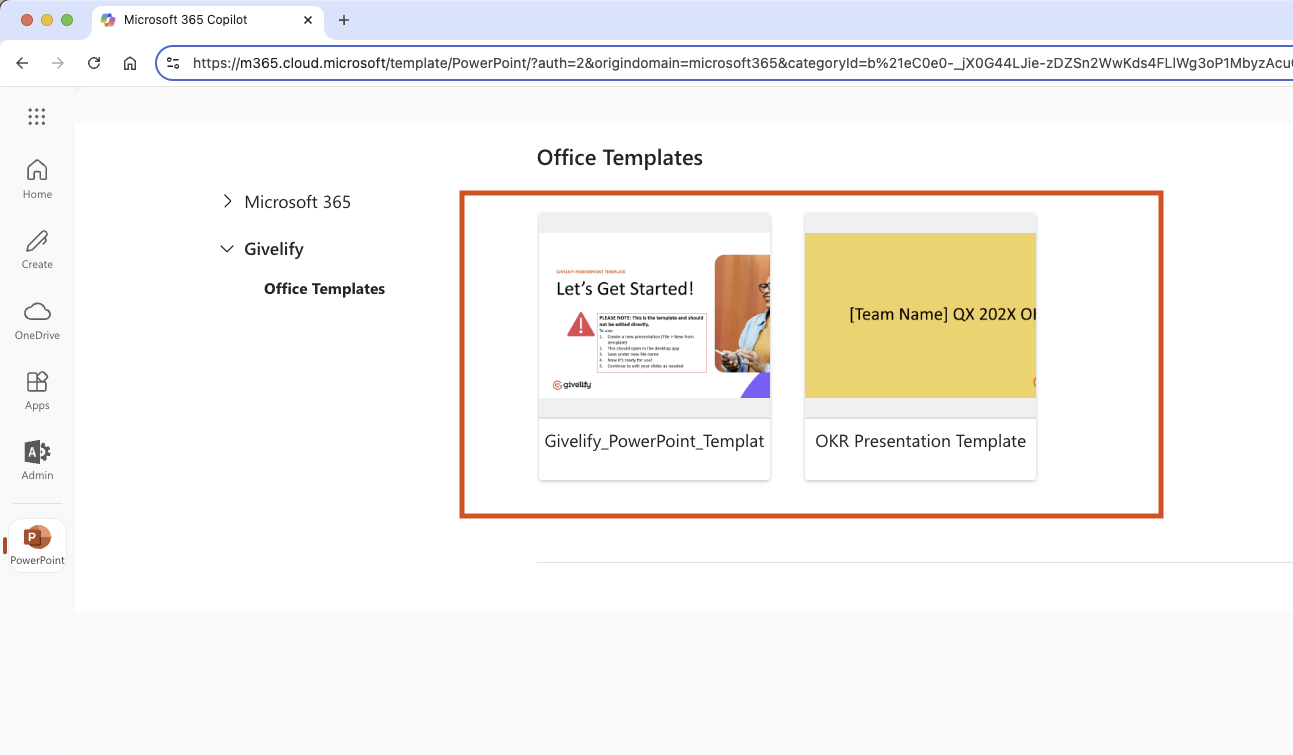The height and width of the screenshot is (755, 1293).
Task: Go to Home in the sidebar
Action: click(x=37, y=179)
